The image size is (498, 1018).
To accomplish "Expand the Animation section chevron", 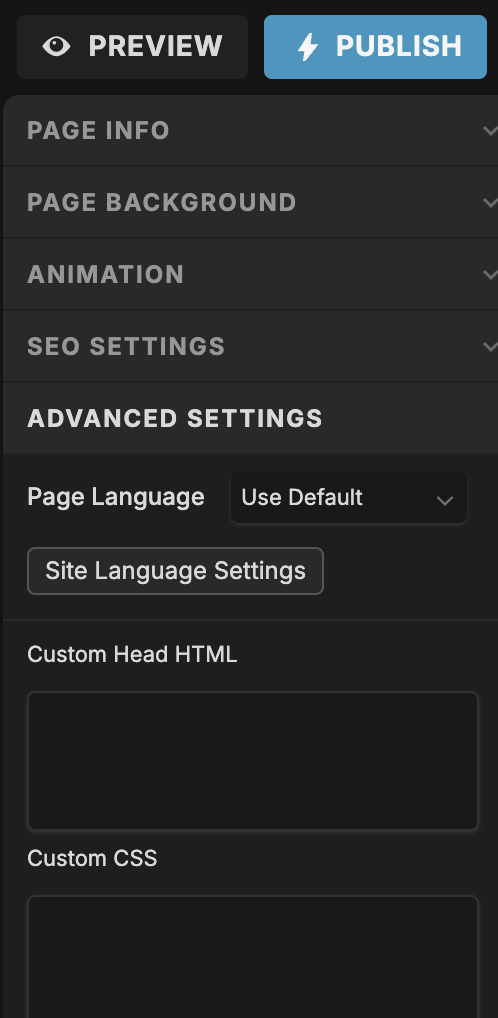I will (x=490, y=275).
